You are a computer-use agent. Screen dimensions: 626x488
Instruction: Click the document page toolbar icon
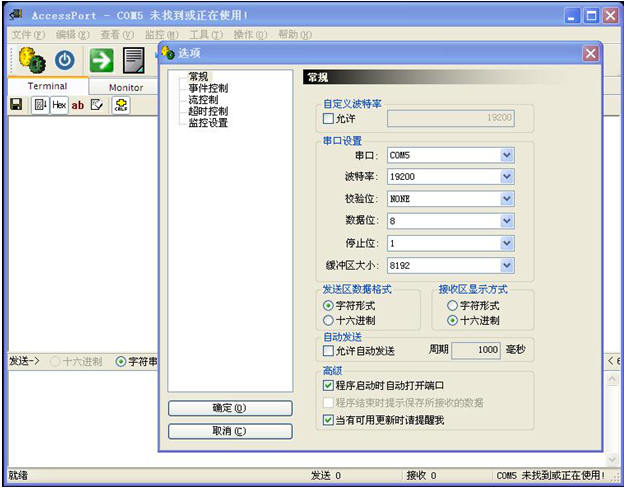pos(133,60)
